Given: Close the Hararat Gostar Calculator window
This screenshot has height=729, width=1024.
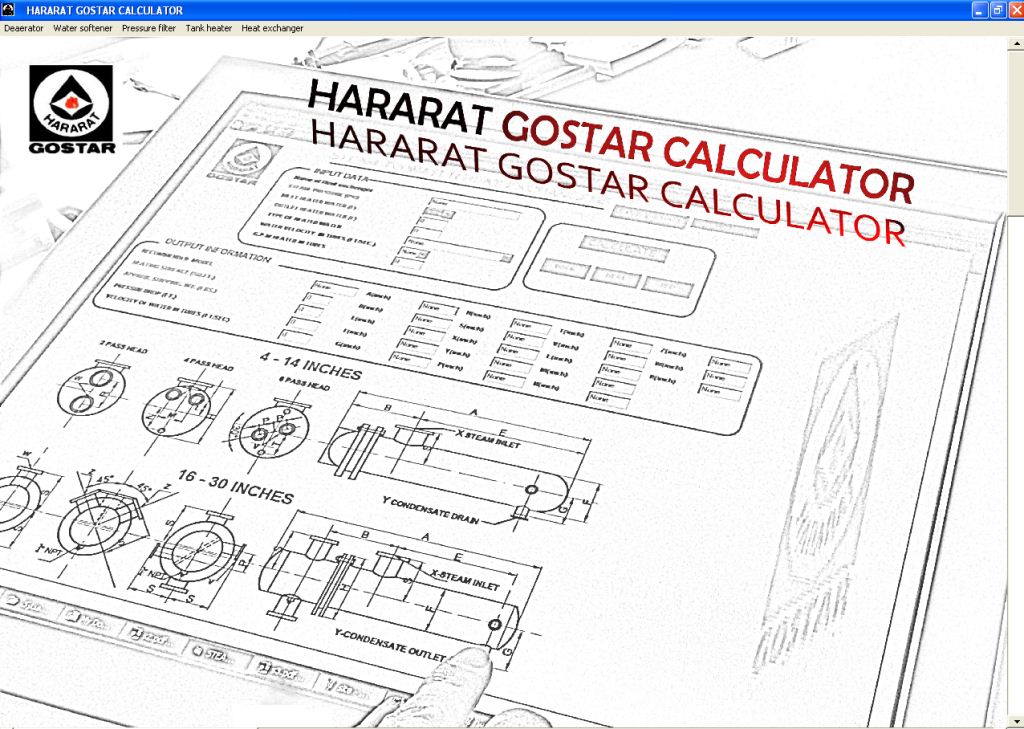Looking at the screenshot, I should point(1014,10).
